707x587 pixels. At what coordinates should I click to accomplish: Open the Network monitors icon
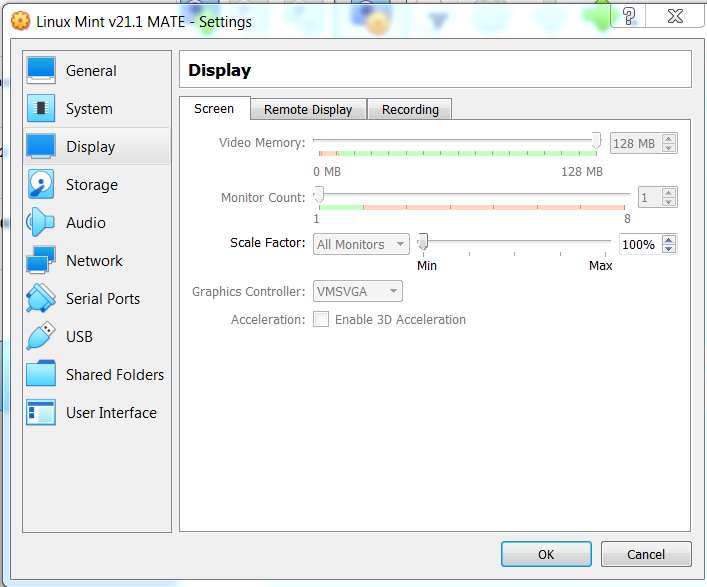(41, 260)
